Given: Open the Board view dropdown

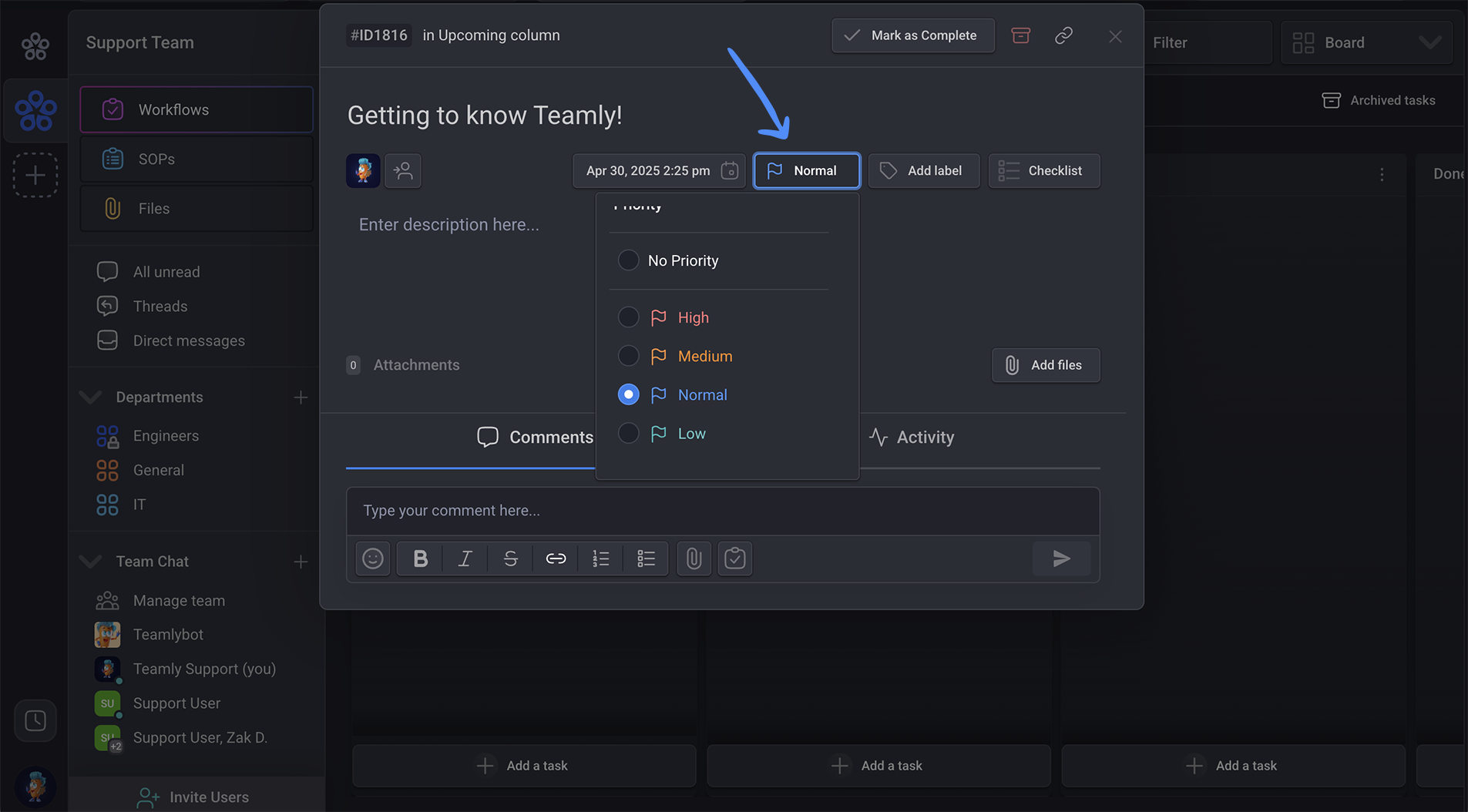Looking at the screenshot, I should coord(1366,42).
